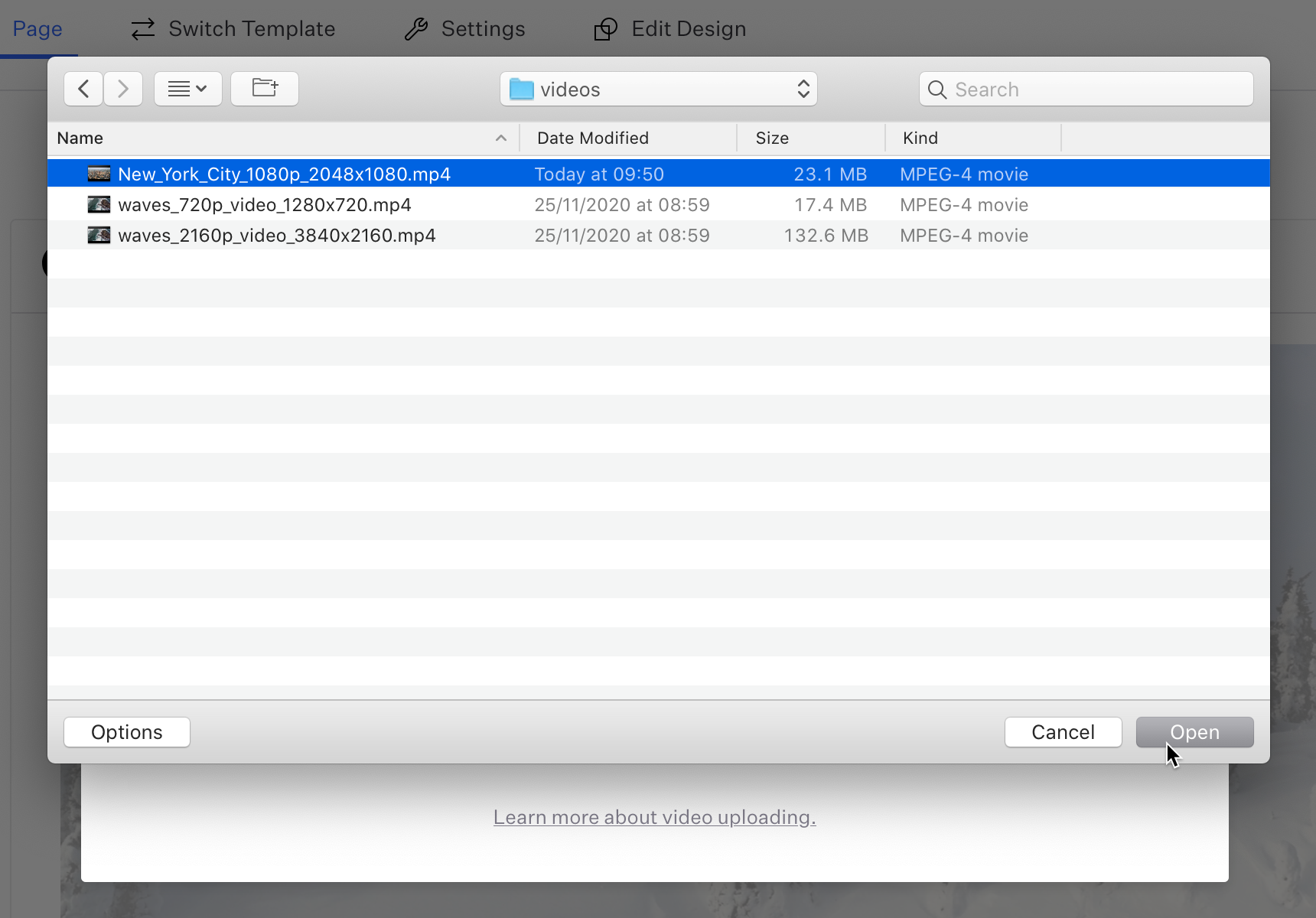Go forward with the right chevron button

[x=123, y=89]
